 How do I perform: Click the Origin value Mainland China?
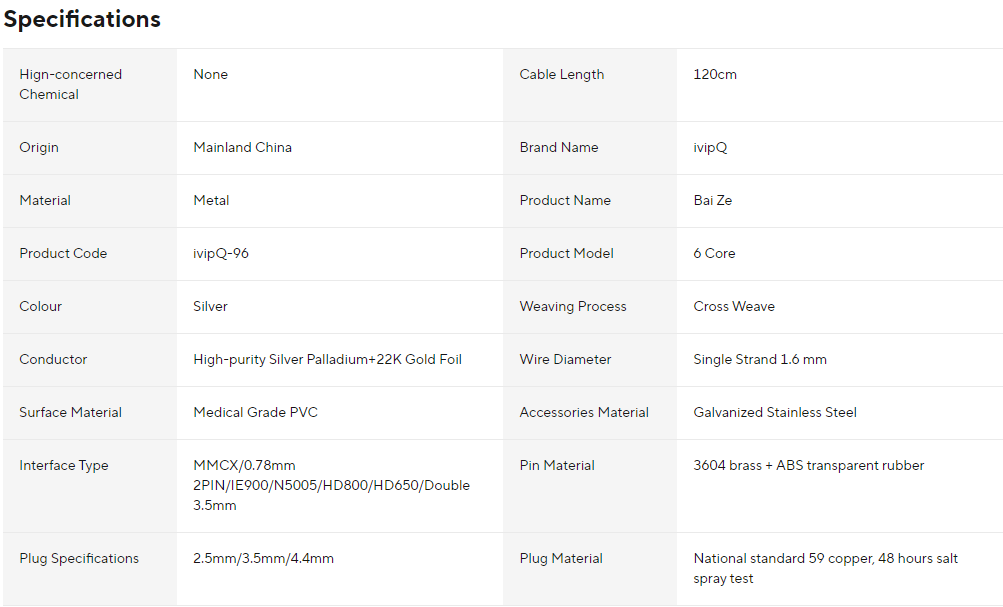[x=242, y=147]
